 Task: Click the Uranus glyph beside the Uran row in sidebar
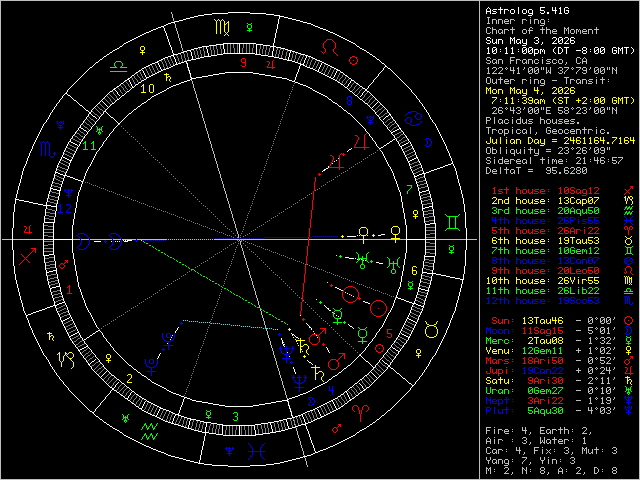tap(629, 391)
